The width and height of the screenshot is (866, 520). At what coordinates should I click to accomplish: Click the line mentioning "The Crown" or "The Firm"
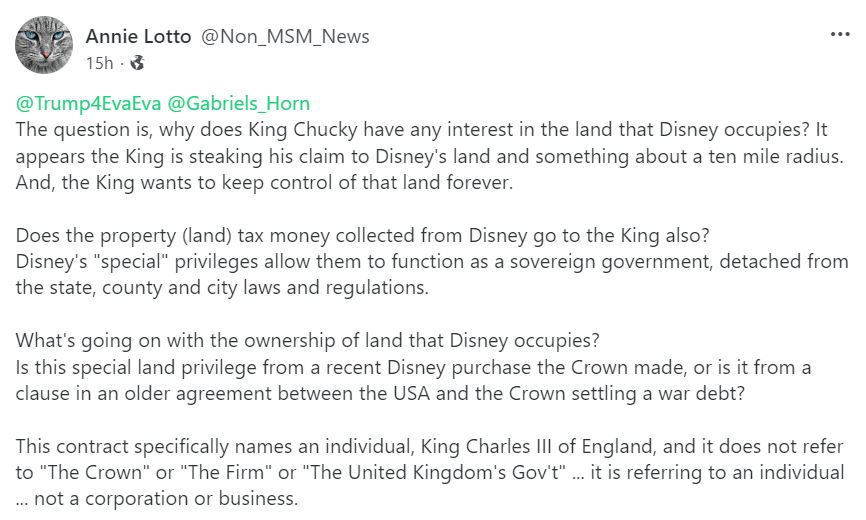[430, 473]
